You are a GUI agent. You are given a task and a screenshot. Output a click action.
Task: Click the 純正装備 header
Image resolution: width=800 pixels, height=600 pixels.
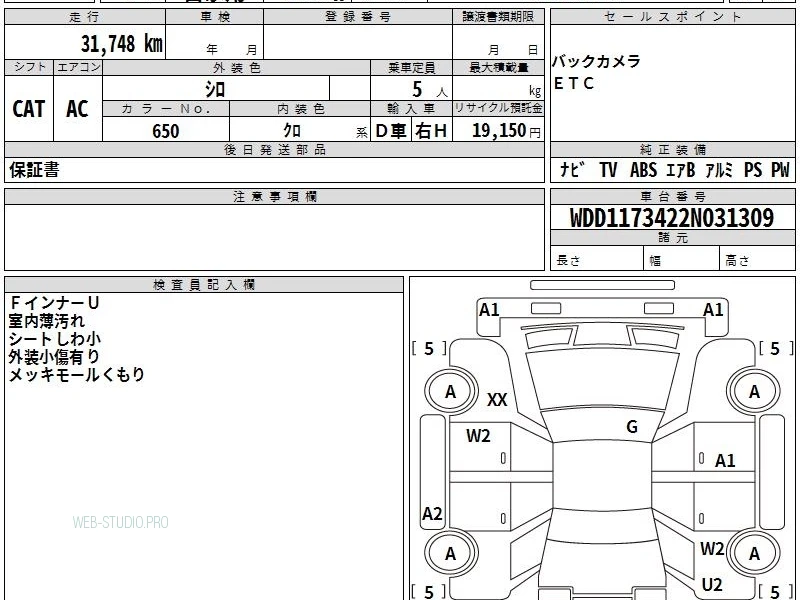pyautogui.click(x=672, y=149)
